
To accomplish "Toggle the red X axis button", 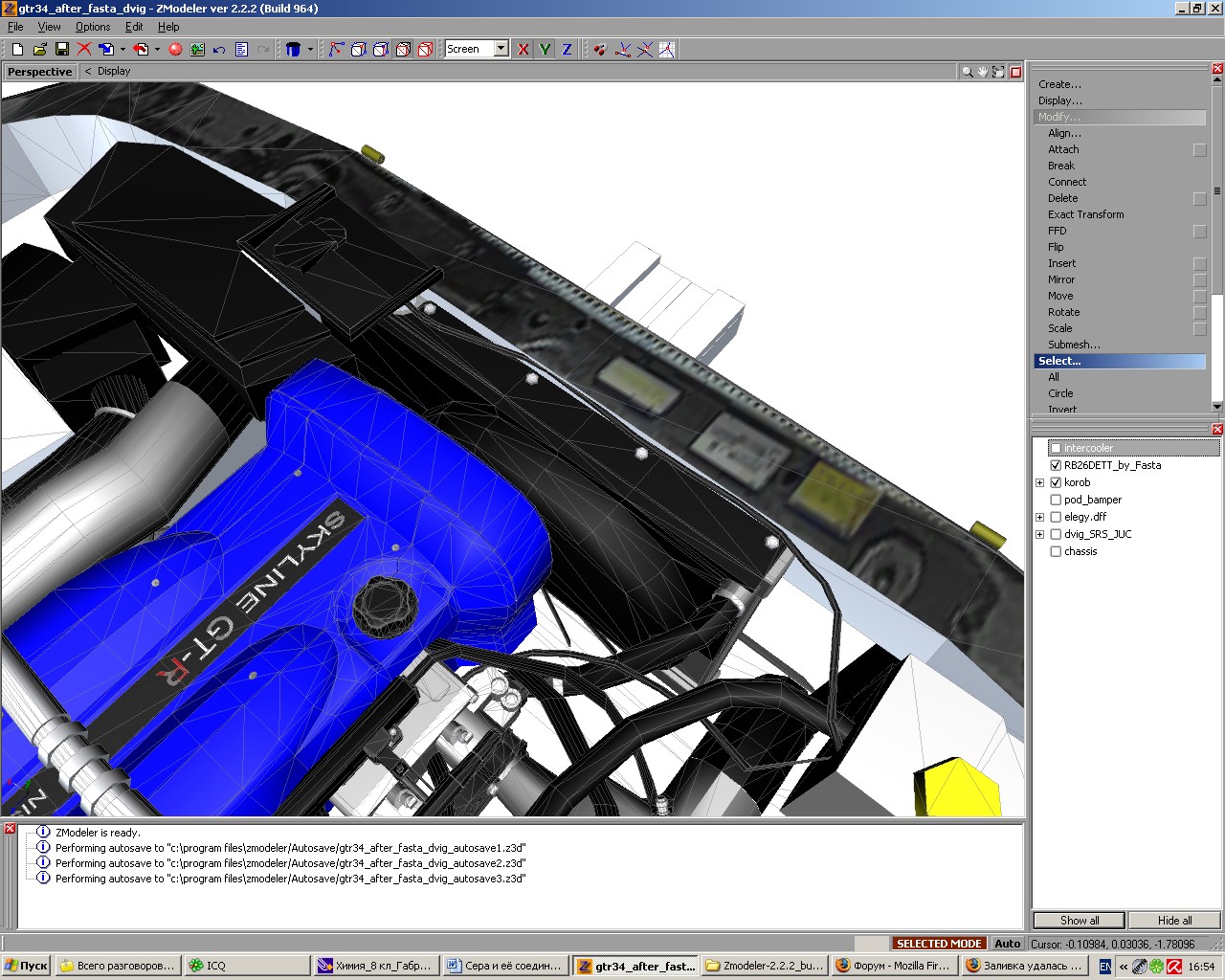I will point(523,49).
